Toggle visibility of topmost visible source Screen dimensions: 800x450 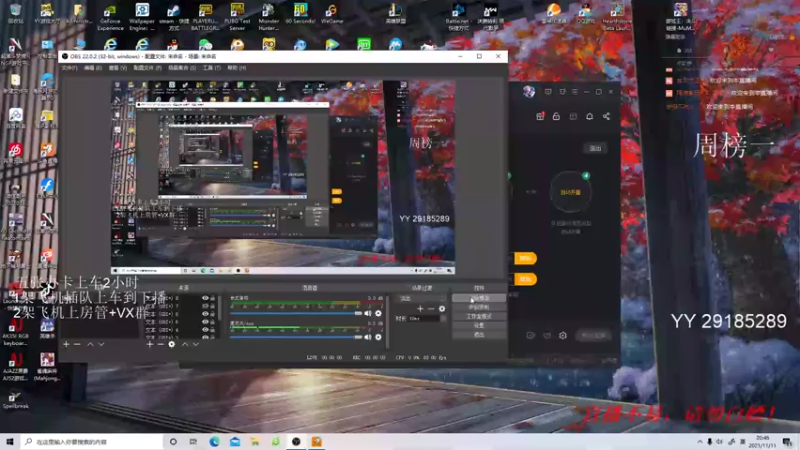[x=205, y=298]
